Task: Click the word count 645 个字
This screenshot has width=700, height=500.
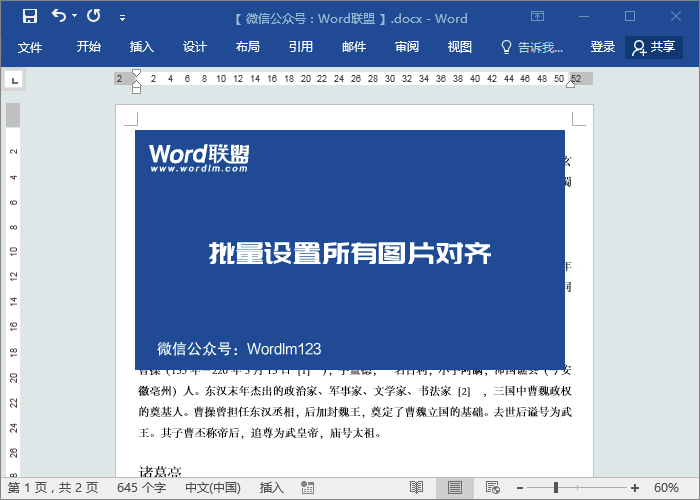Action: tap(142, 488)
